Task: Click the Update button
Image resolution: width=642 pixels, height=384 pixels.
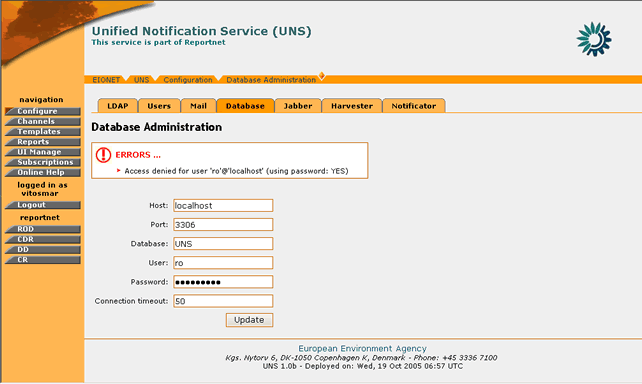Action: coord(249,320)
